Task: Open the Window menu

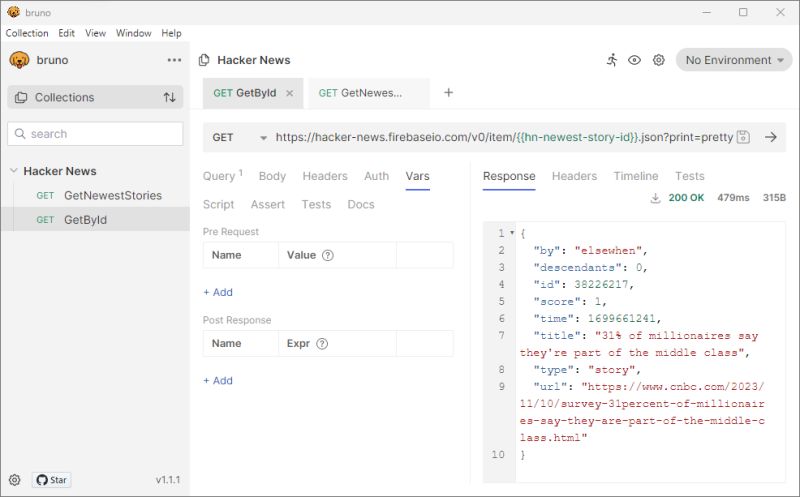Action: pos(134,33)
